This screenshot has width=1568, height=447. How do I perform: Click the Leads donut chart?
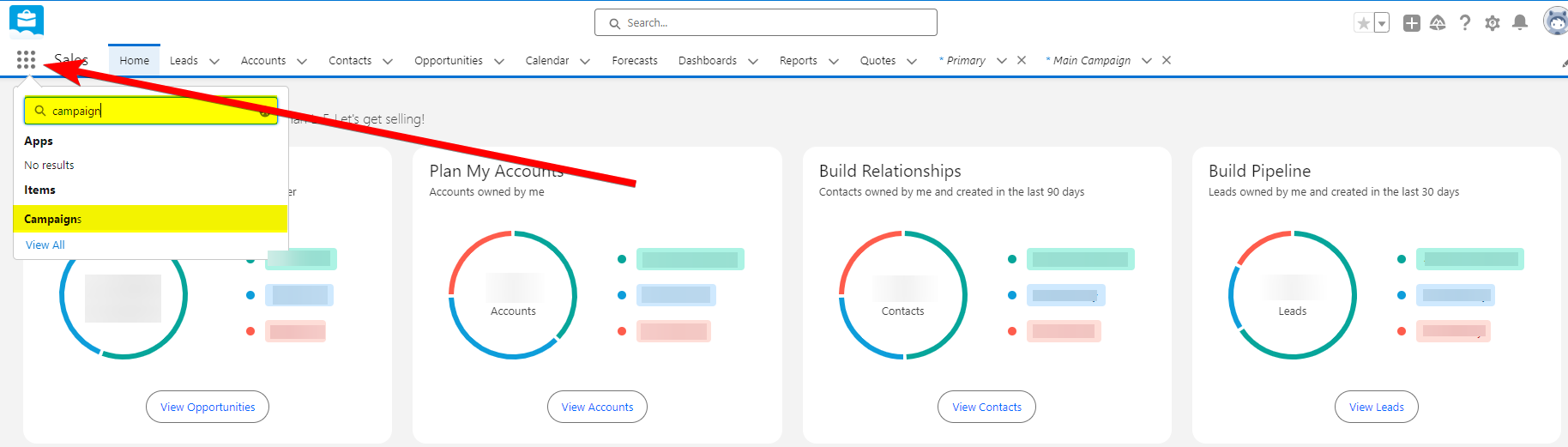(x=1293, y=295)
